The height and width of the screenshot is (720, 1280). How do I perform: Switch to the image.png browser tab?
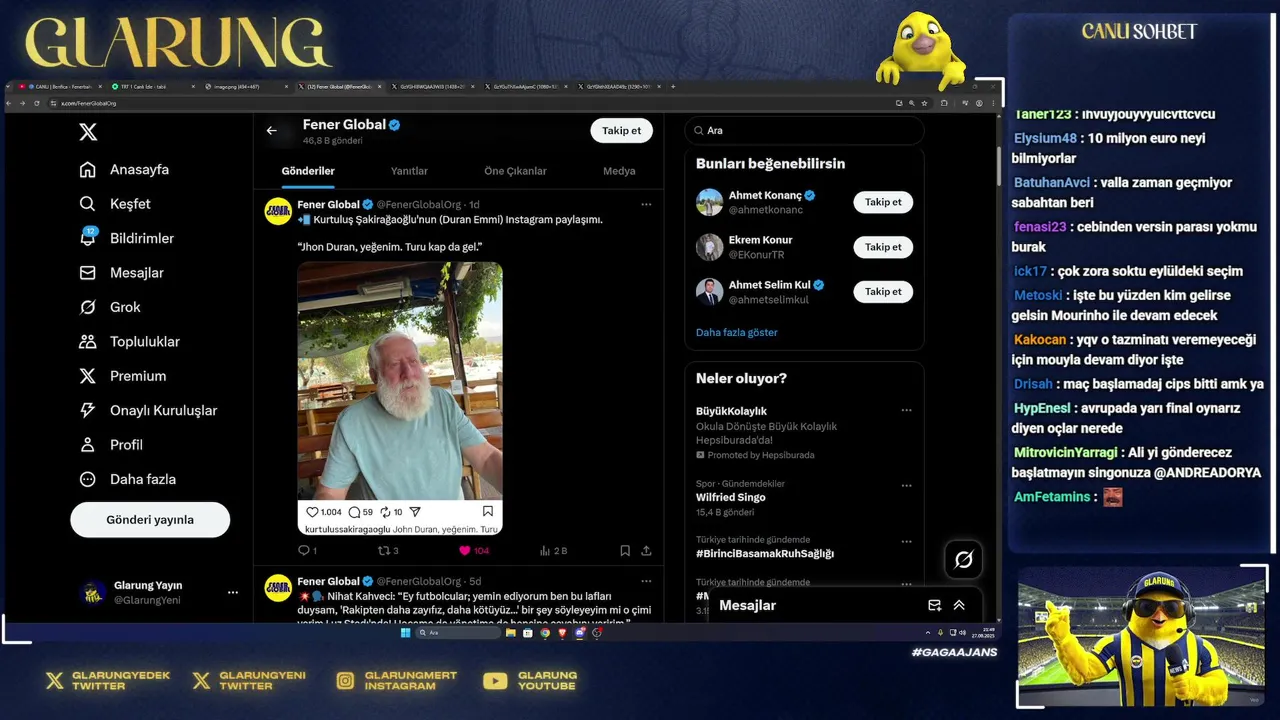click(244, 87)
